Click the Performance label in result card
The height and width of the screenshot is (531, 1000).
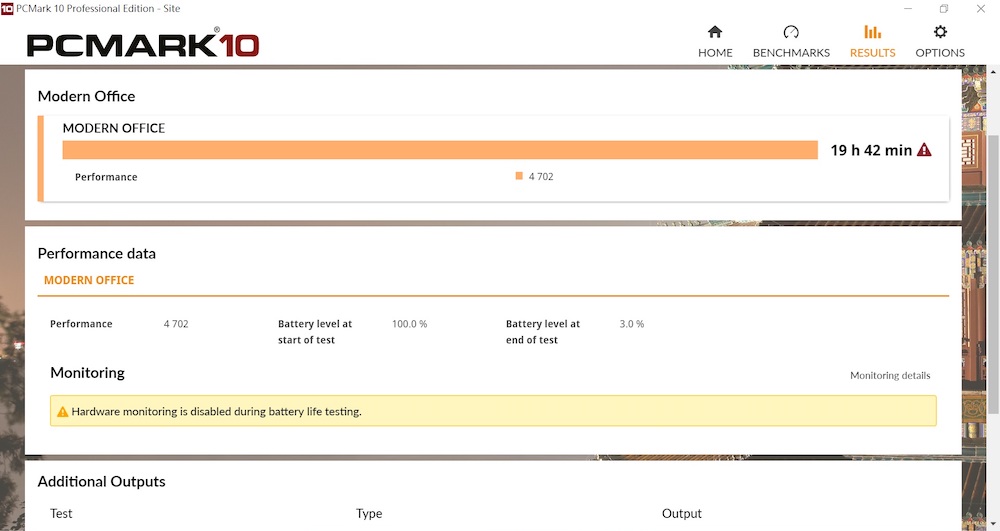coord(106,177)
